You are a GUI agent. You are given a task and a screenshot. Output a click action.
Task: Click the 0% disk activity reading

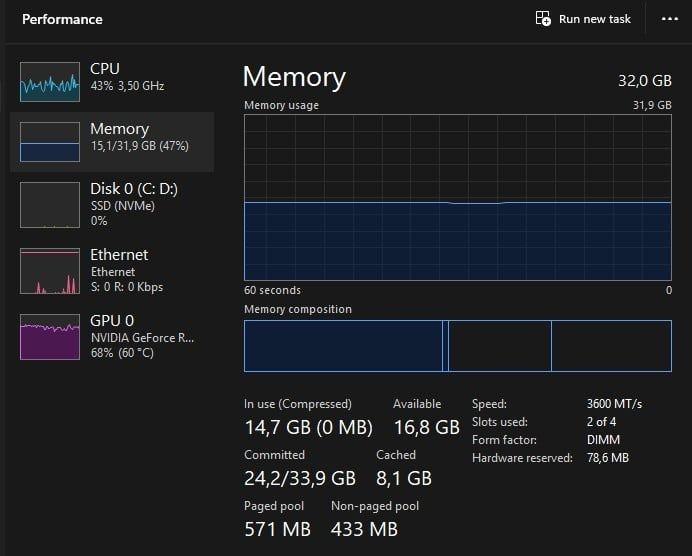[99, 221]
